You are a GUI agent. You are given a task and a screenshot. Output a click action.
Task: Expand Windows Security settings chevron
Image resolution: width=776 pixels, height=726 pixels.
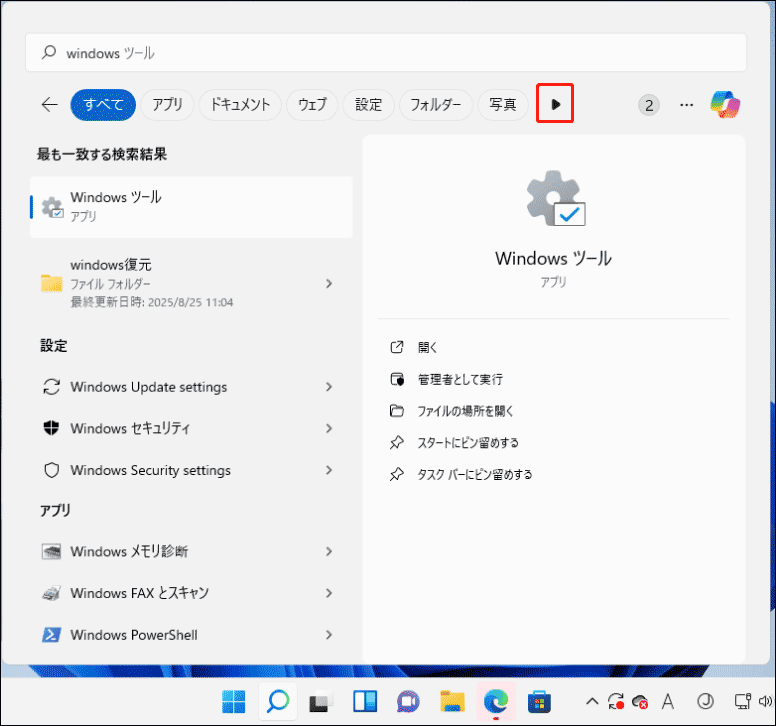[329, 470]
